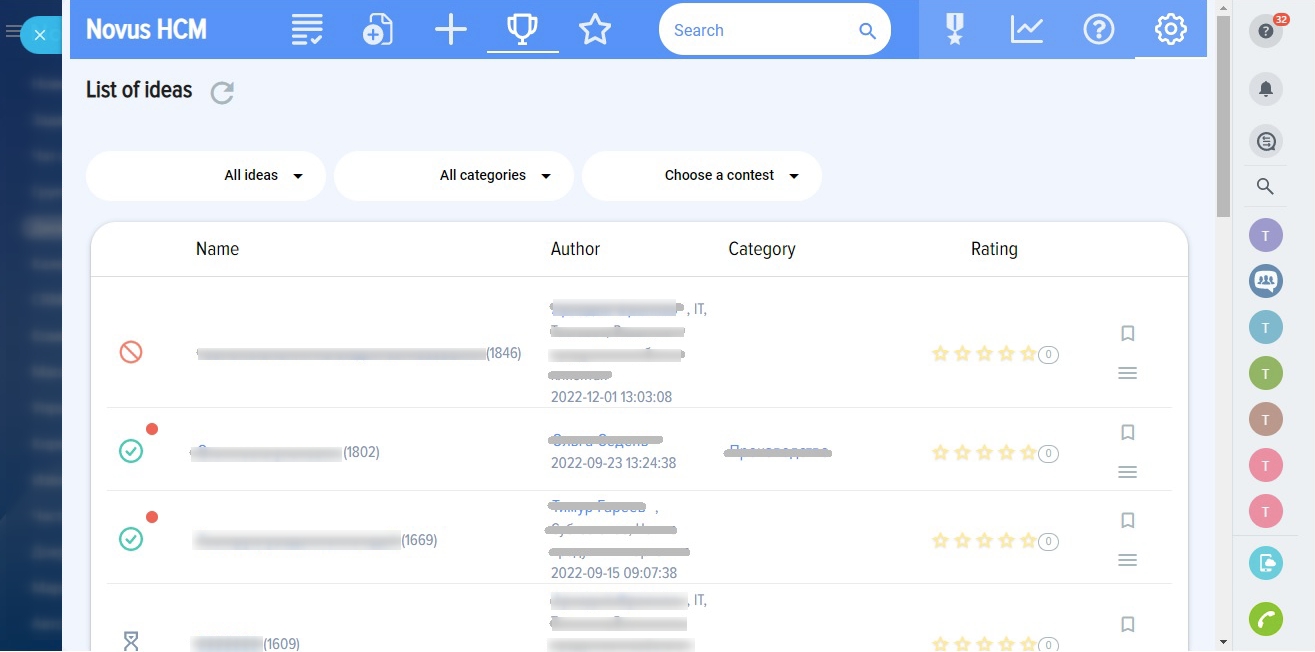Open the checklist icon in header

tap(307, 30)
